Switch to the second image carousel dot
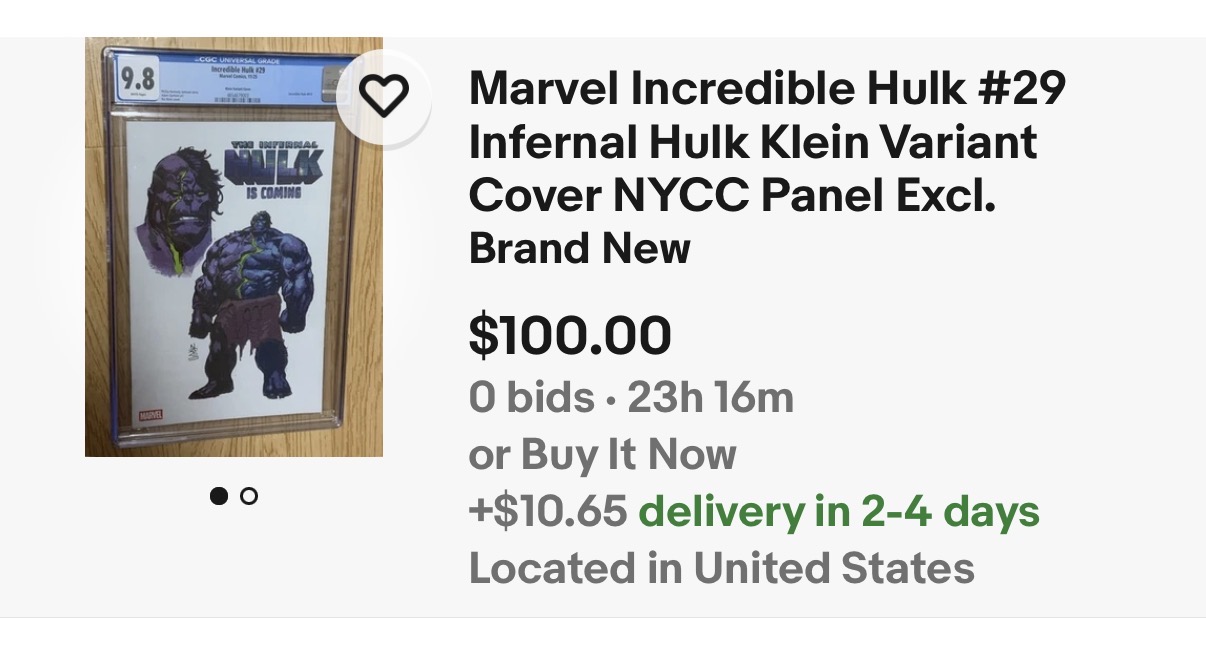Screen dimensions: 1206x660 (249, 495)
